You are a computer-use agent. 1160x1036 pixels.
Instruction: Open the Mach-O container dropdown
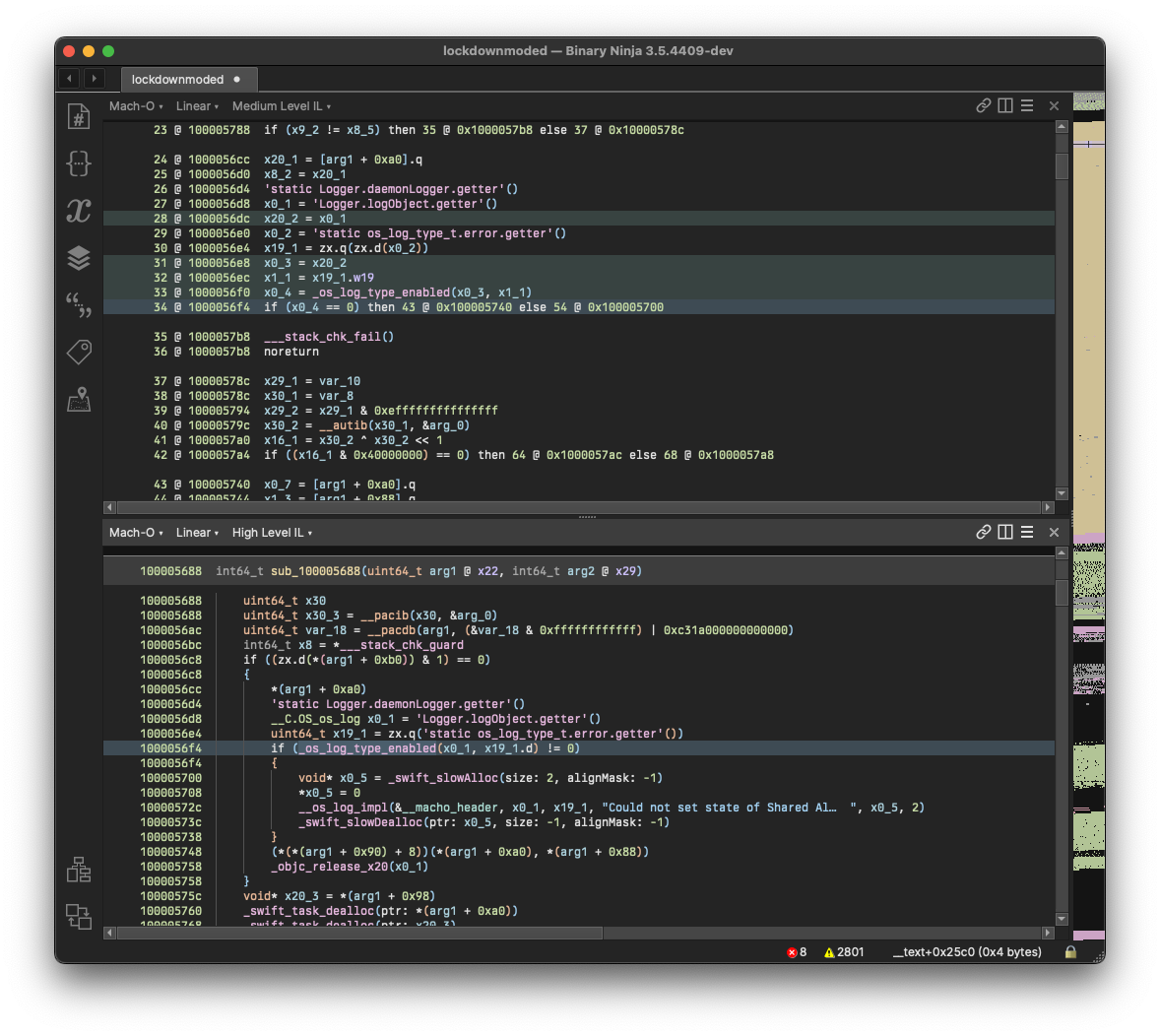[135, 105]
